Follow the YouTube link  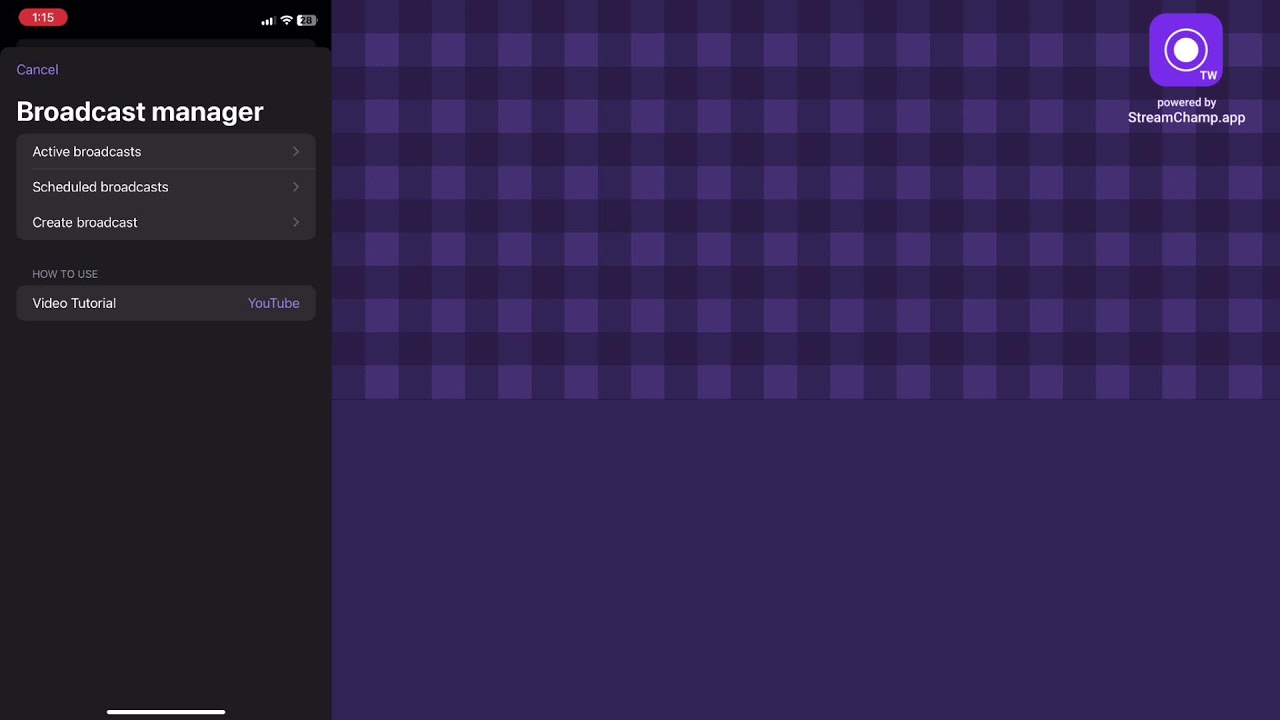click(273, 303)
